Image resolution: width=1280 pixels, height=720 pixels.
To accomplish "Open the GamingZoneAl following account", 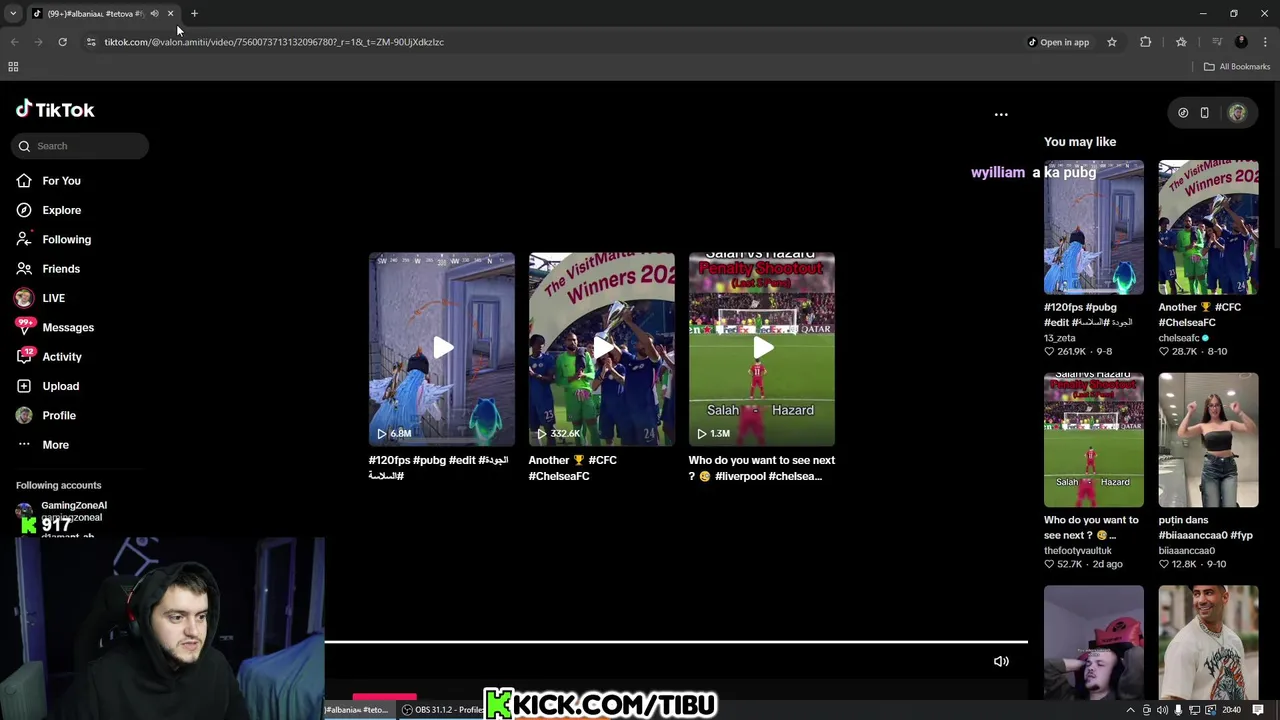I will [62, 511].
